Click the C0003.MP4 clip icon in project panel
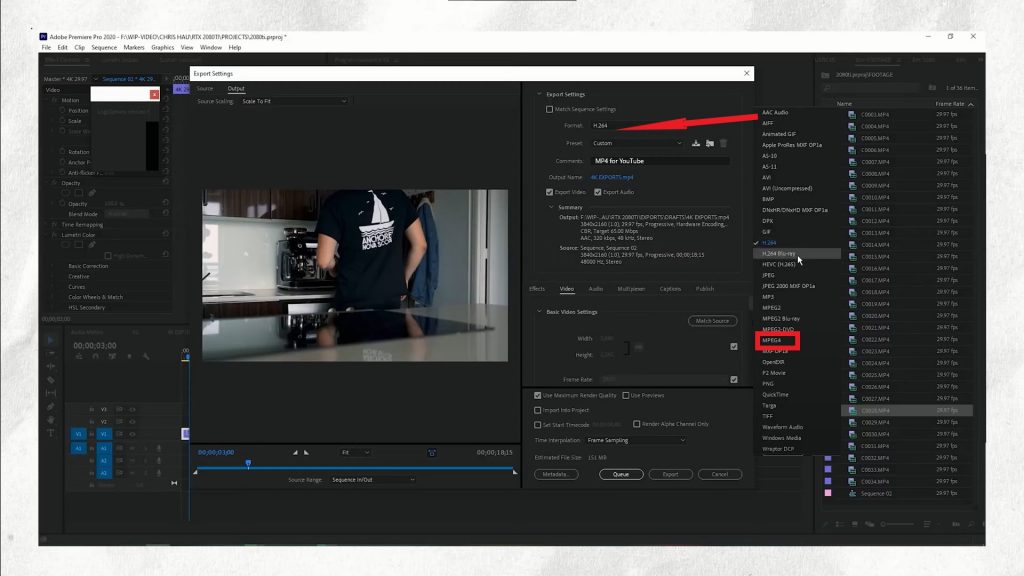This screenshot has height=576, width=1024. click(852, 114)
